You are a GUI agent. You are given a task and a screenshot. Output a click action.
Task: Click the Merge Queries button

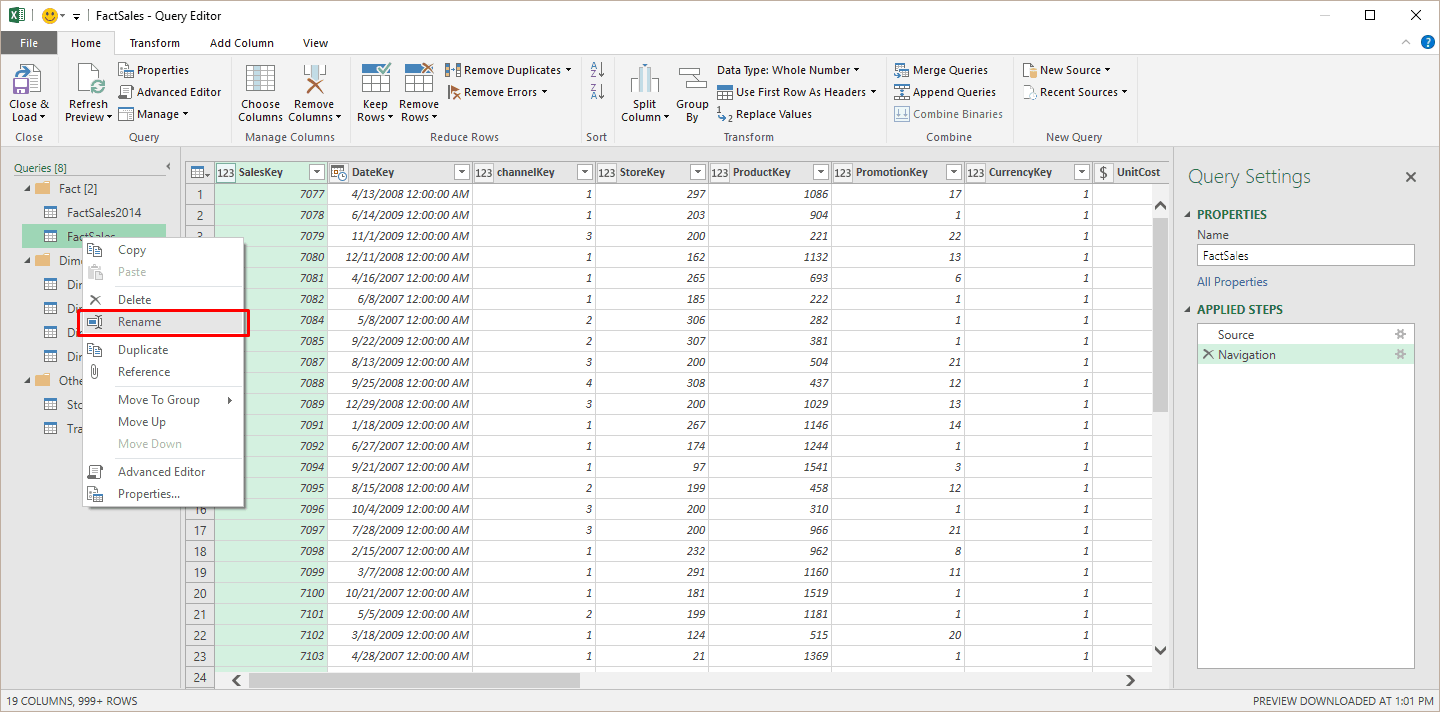point(941,70)
